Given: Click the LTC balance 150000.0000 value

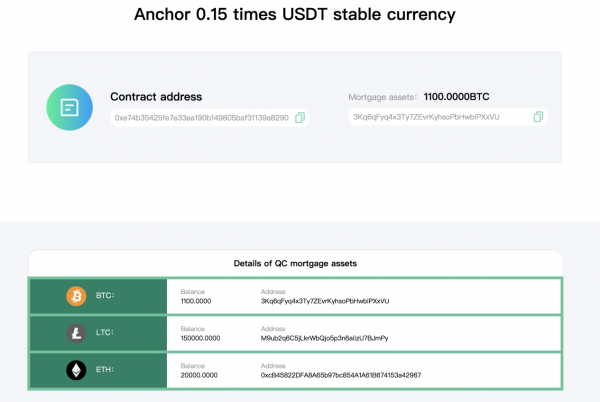Looking at the screenshot, I should [200, 338].
